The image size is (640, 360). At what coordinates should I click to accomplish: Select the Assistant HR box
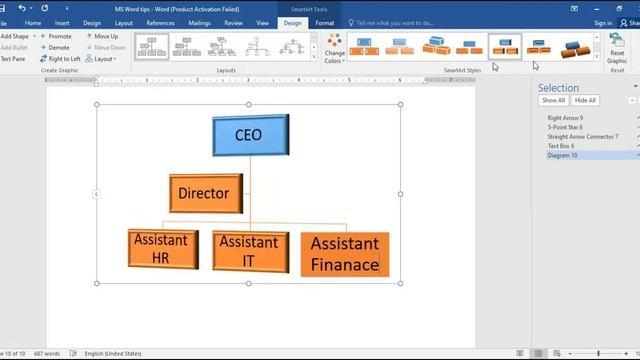(163, 249)
